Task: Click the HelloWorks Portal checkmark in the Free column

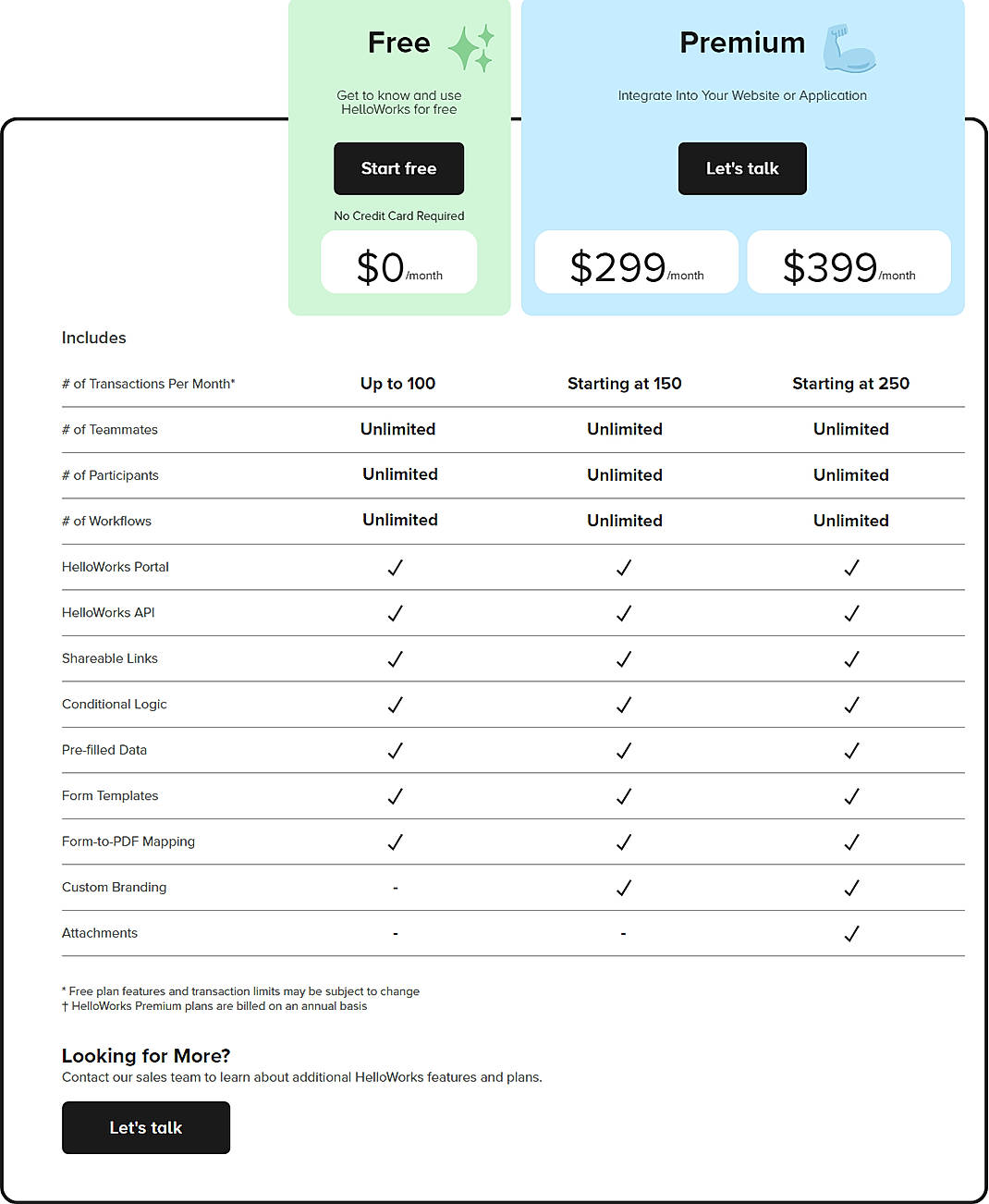Action: [395, 568]
